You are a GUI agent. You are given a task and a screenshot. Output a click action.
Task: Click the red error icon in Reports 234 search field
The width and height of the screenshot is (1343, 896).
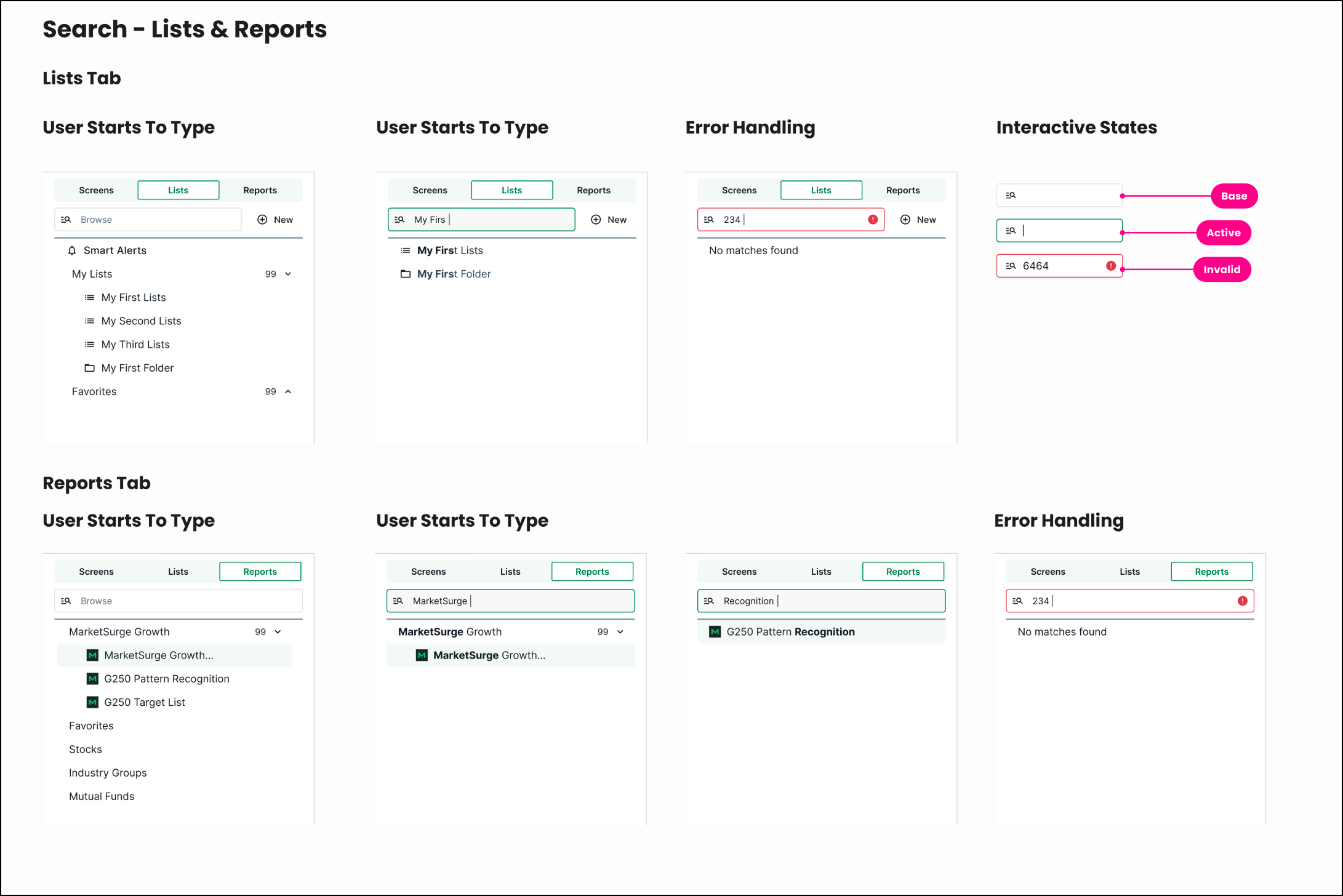tap(1243, 601)
